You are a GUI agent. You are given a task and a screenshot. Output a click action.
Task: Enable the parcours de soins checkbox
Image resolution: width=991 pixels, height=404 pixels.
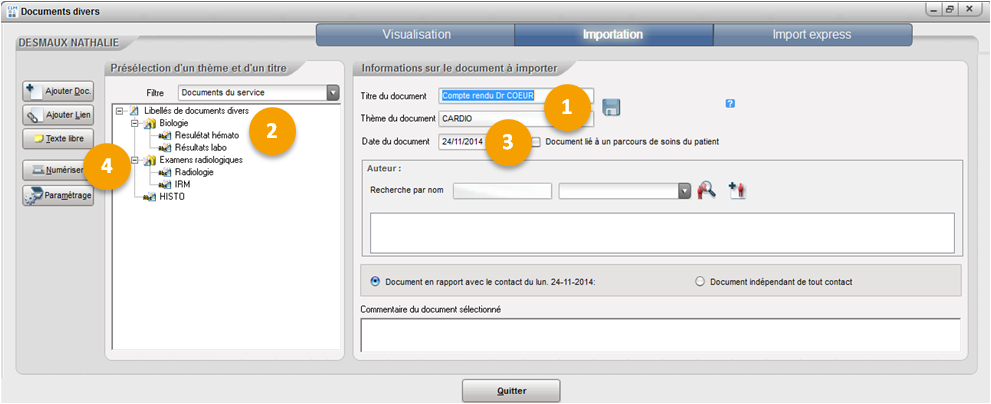(537, 142)
